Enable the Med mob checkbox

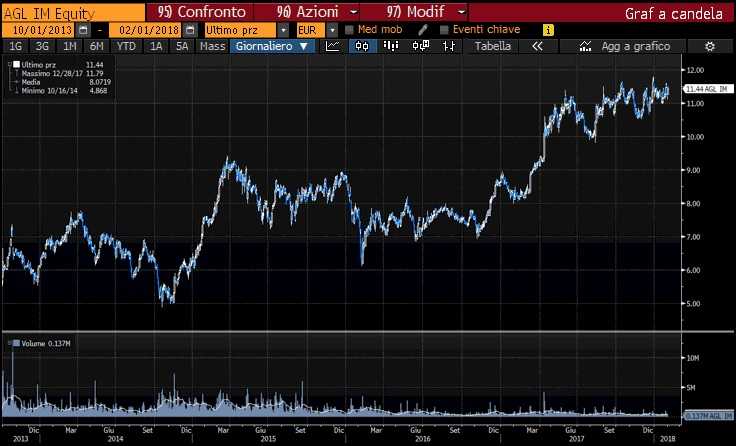[x=349, y=30]
